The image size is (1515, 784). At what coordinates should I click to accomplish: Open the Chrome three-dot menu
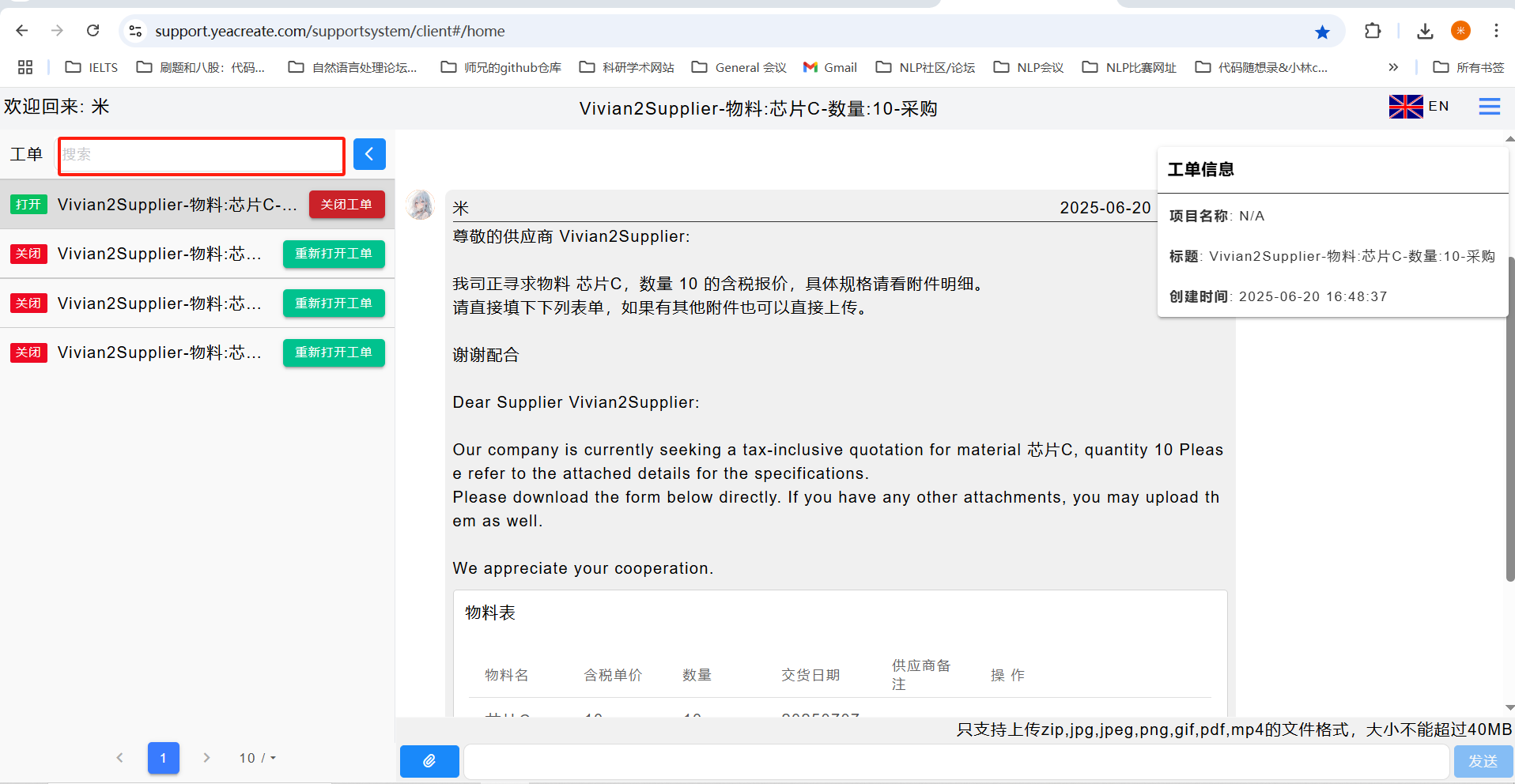[x=1496, y=31]
